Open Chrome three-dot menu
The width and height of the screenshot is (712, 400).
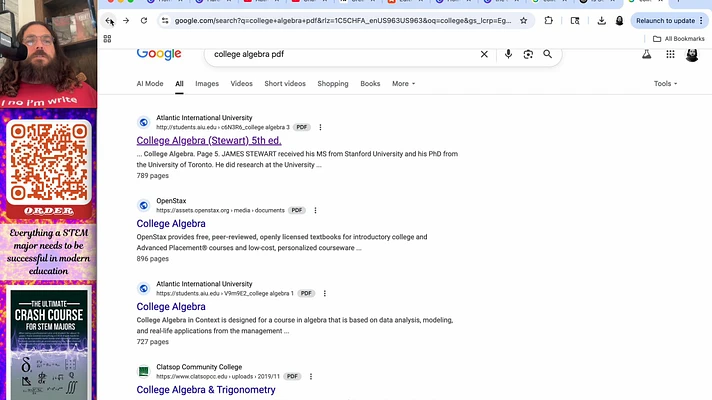click(x=702, y=20)
